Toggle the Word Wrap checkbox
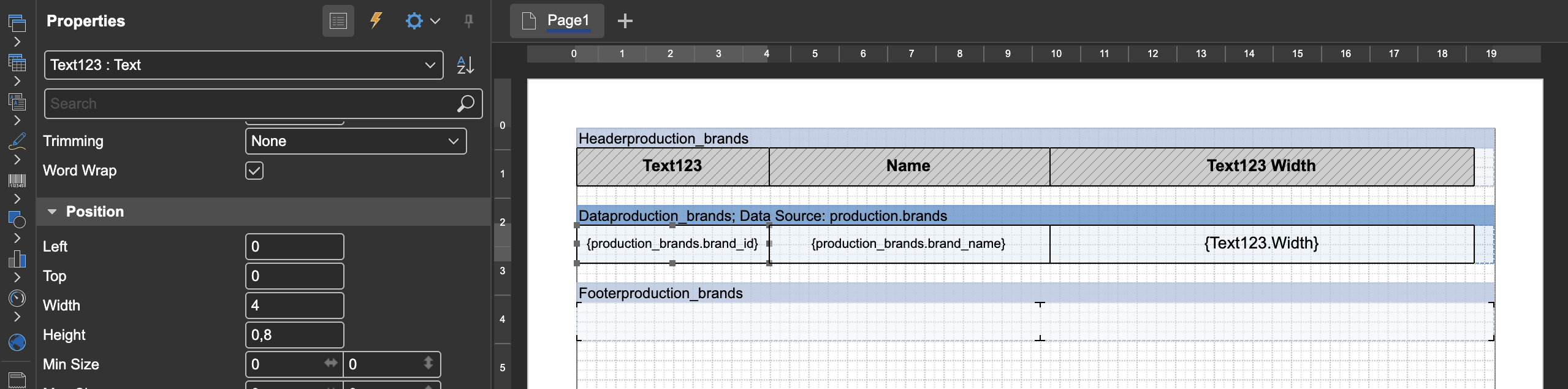Image resolution: width=1568 pixels, height=389 pixels. (x=254, y=171)
